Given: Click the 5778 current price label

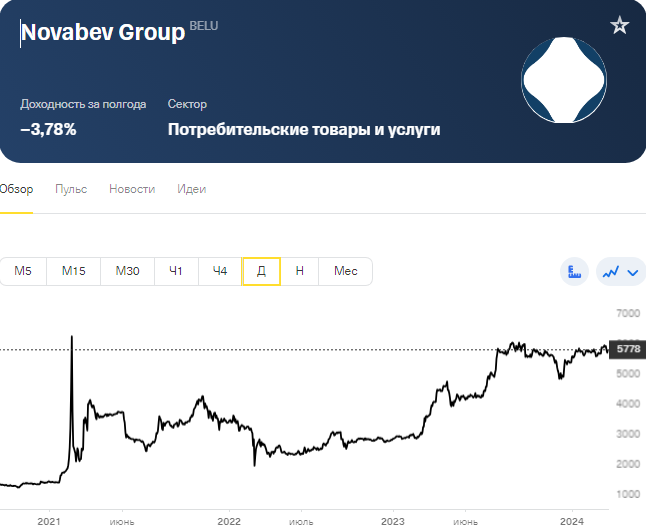Looking at the screenshot, I should (627, 349).
